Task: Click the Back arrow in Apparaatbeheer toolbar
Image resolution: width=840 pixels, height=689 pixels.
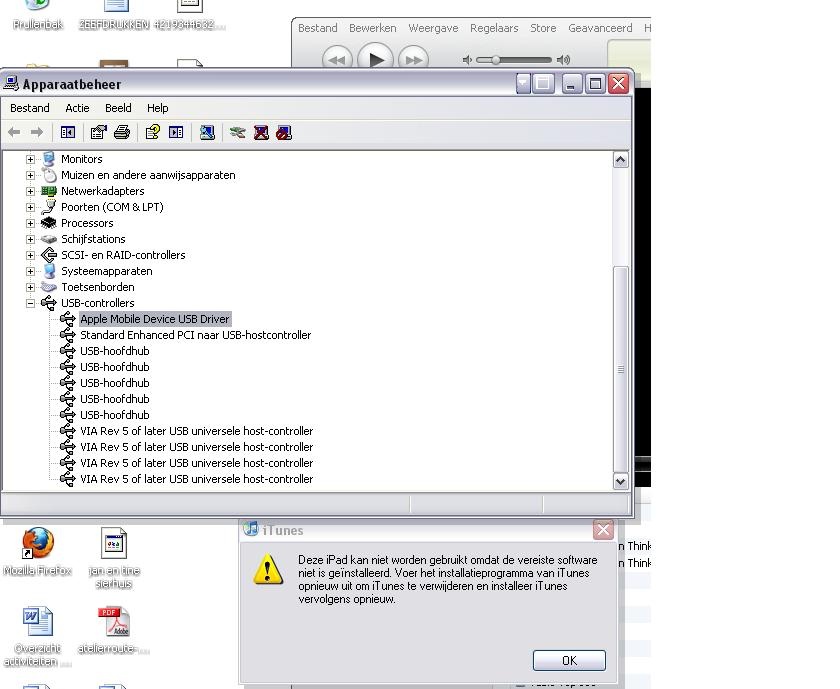Action: coord(14,132)
